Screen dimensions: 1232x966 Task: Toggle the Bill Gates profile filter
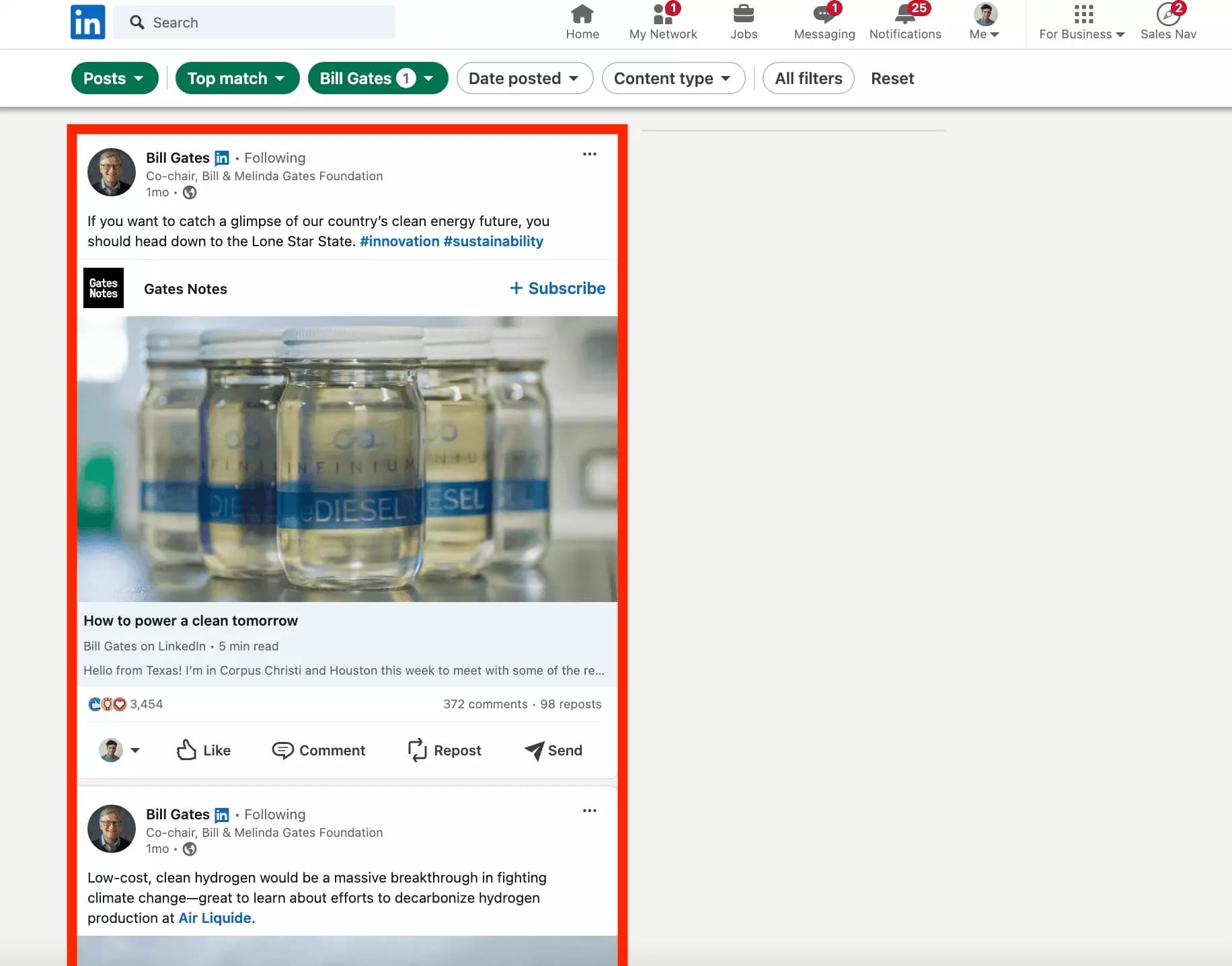point(377,78)
